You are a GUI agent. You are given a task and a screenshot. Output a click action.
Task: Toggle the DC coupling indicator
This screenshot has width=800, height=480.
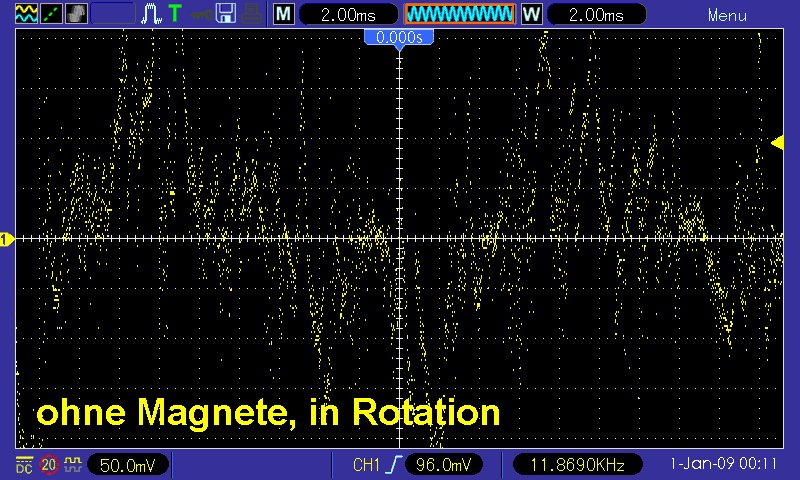[22, 465]
